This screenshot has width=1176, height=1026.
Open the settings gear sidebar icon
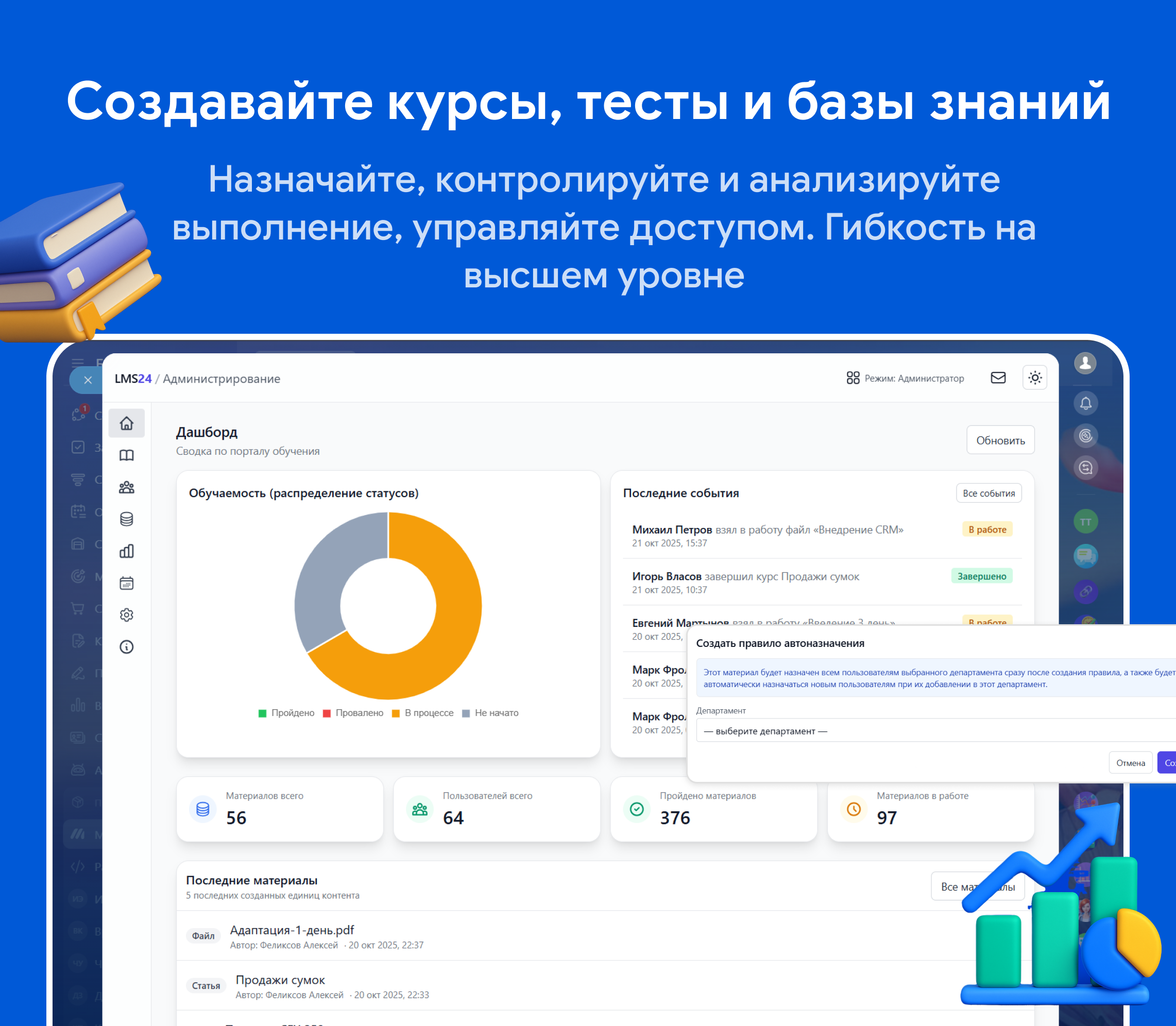(x=127, y=615)
